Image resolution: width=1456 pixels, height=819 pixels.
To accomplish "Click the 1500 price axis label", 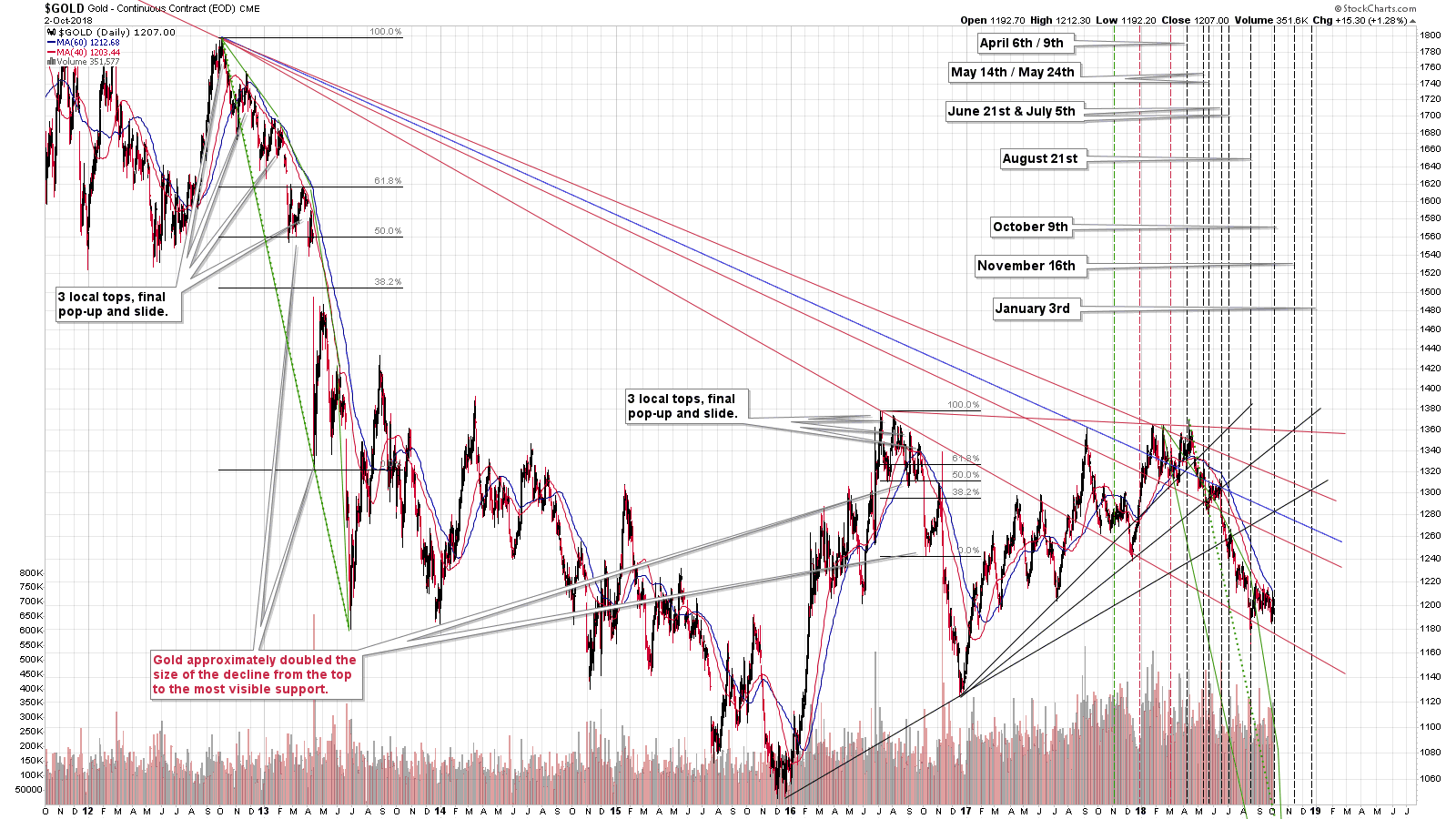I will (x=1430, y=292).
